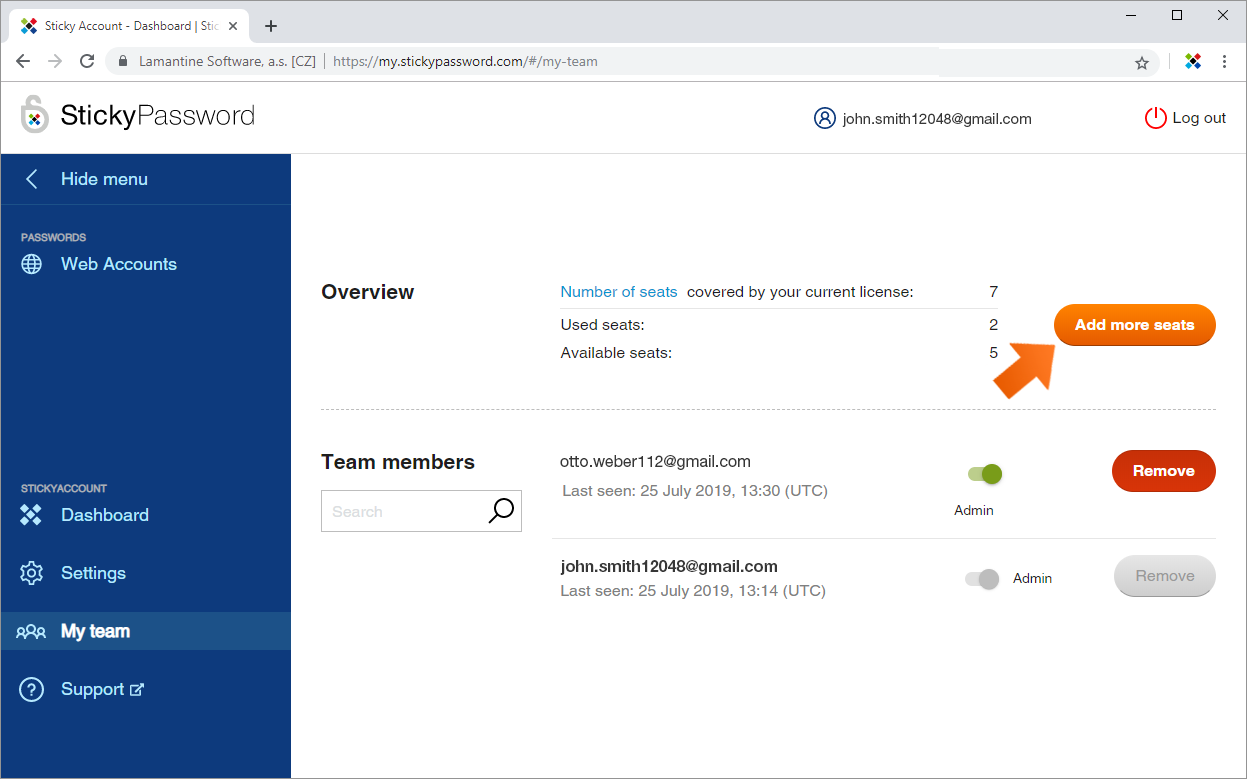Click the Support question mark icon
Viewport: 1247px width, 779px height.
[32, 689]
